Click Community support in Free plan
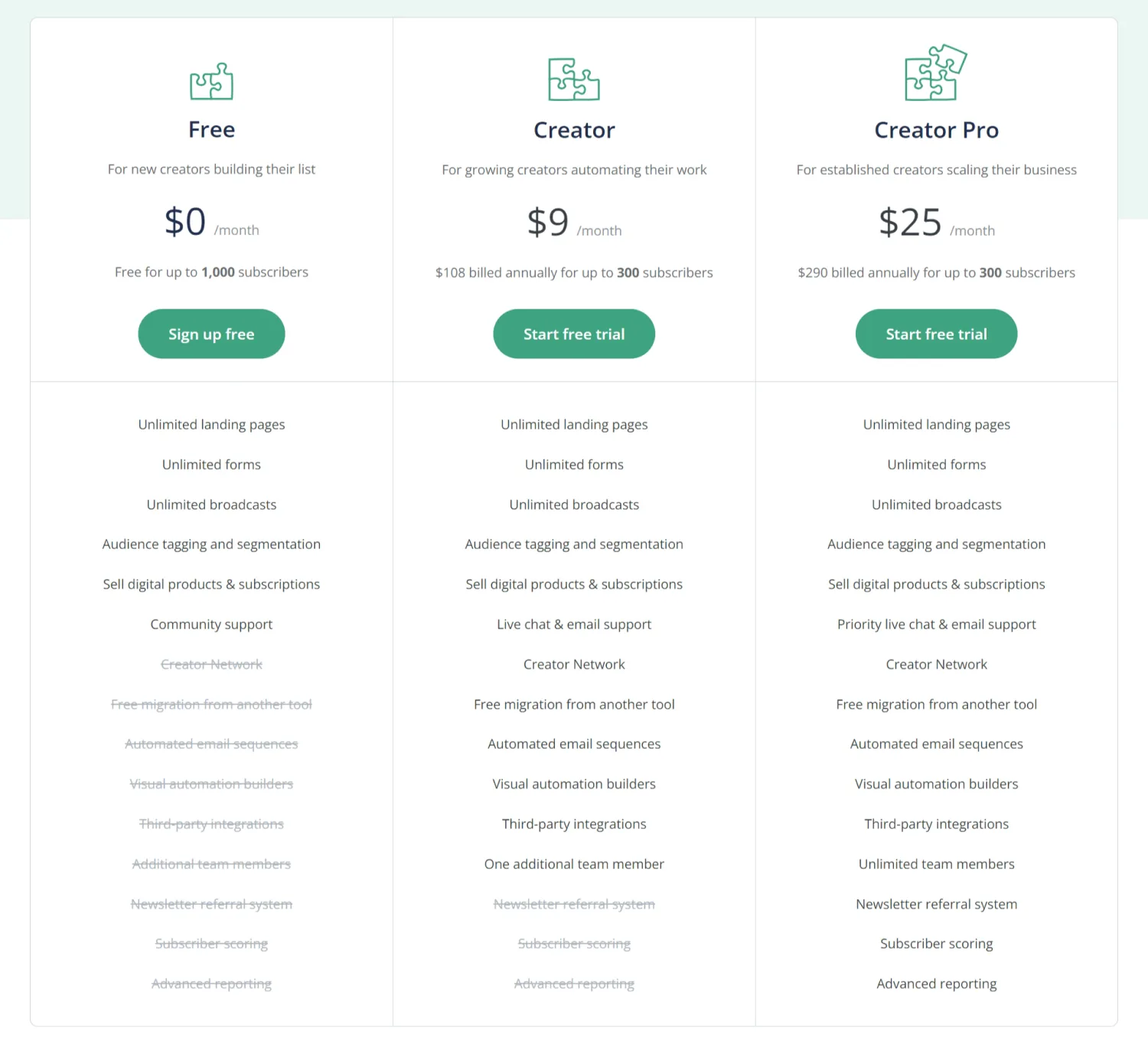 (x=211, y=624)
